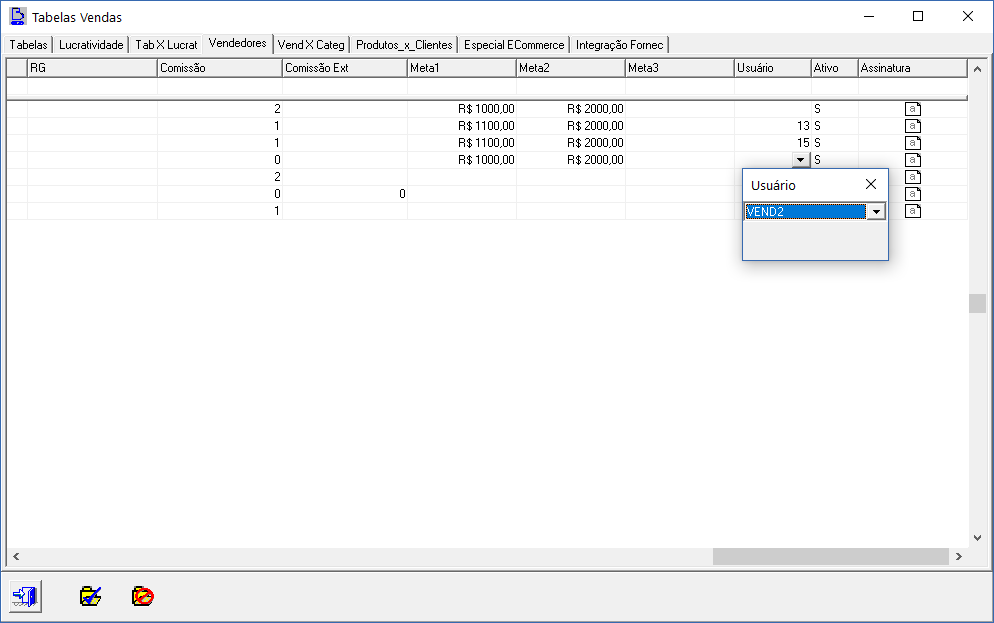Go to the Vend X Categ tab
The image size is (994, 623).
click(x=311, y=45)
